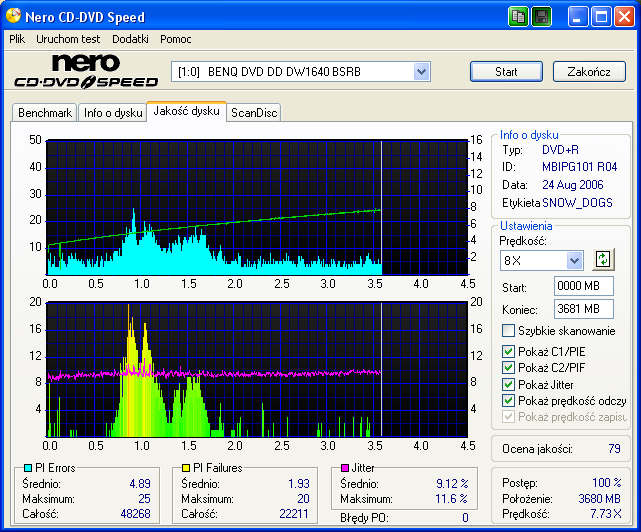Open the Dodatki menu
Viewport: 641px width, 532px height.
point(130,39)
